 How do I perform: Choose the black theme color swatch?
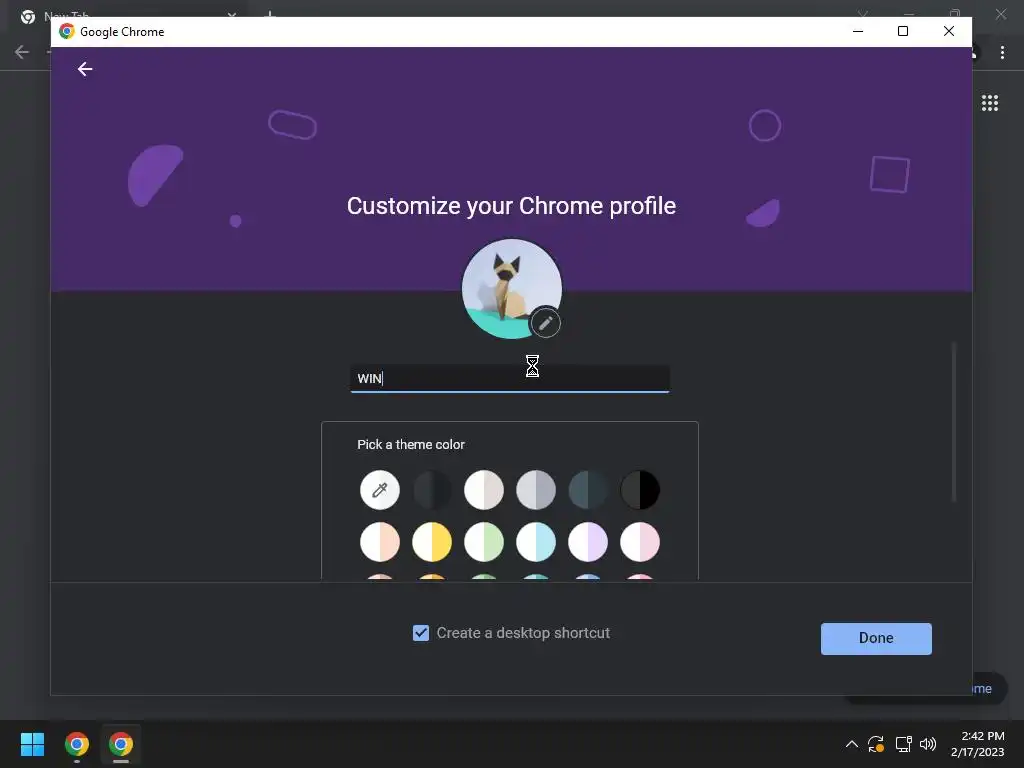[x=640, y=489]
